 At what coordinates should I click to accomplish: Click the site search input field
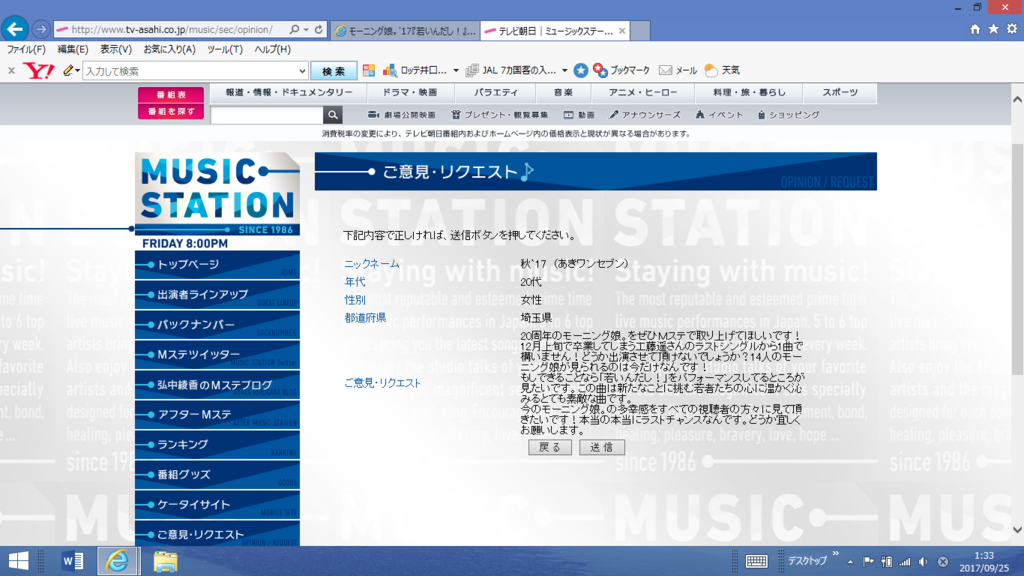pyautogui.click(x=266, y=116)
